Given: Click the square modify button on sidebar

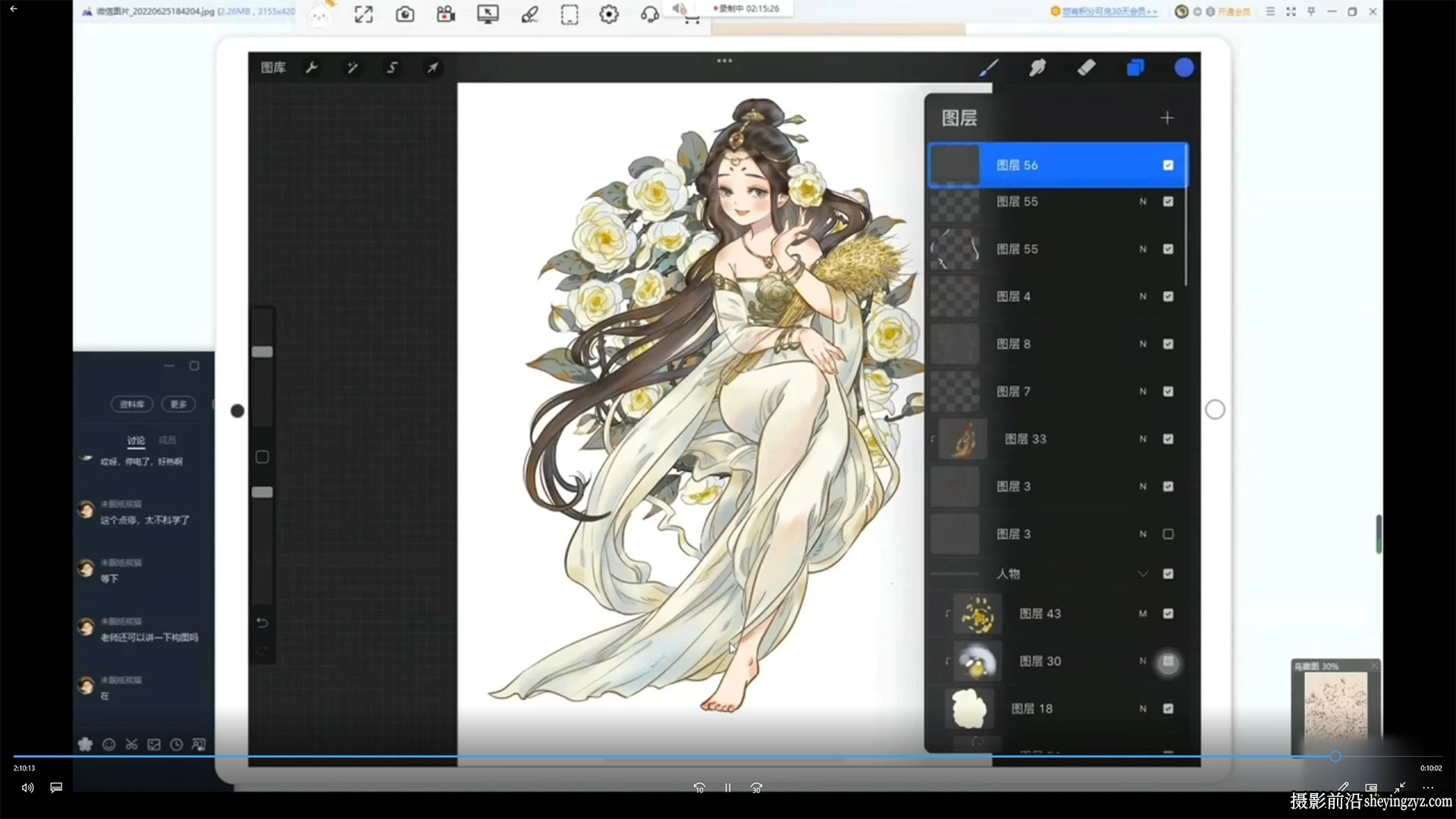Looking at the screenshot, I should coord(262,457).
